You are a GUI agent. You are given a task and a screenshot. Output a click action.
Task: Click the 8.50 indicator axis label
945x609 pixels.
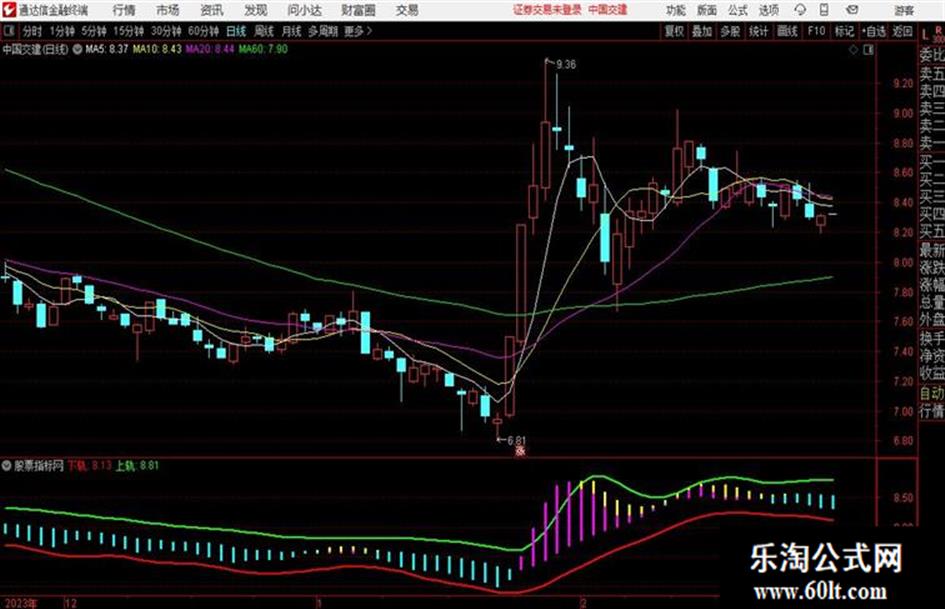pos(903,498)
